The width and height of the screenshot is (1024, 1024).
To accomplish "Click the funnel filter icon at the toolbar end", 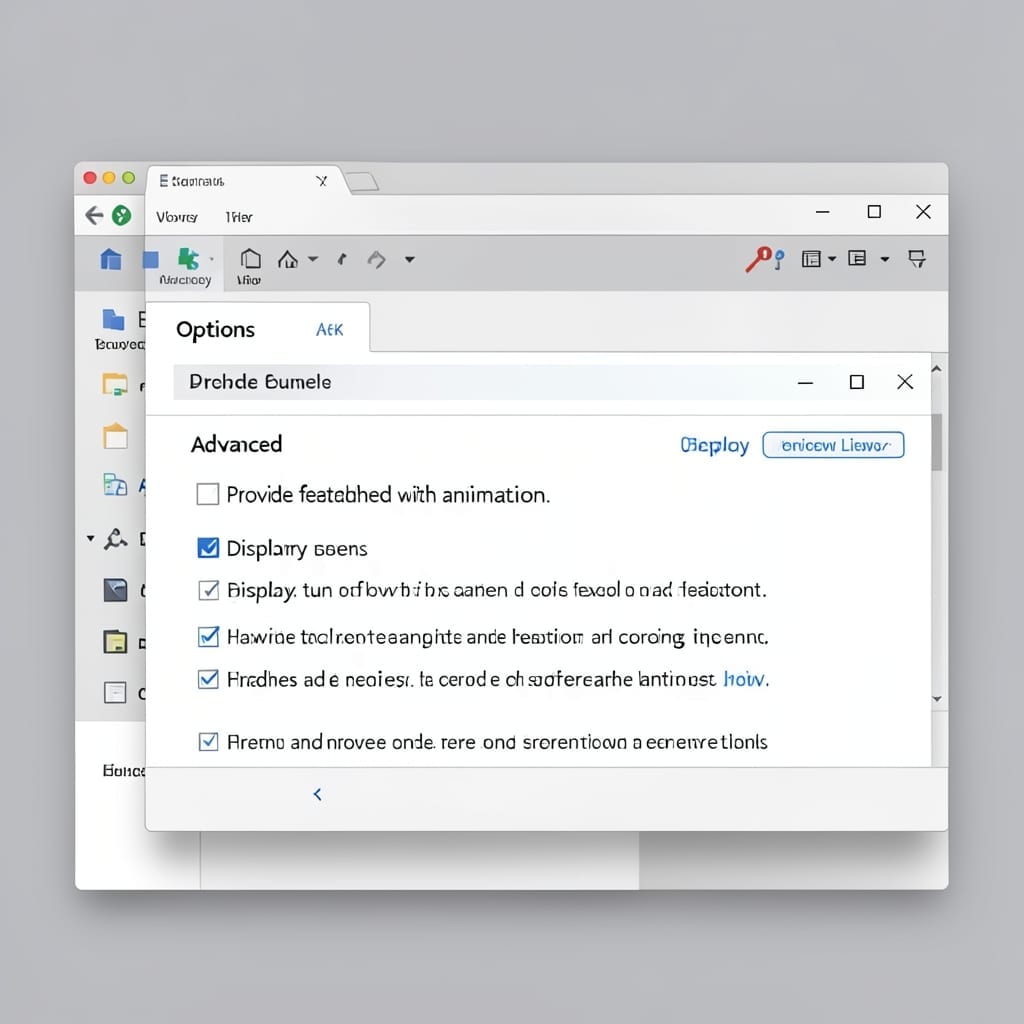I will pyautogui.click(x=917, y=259).
